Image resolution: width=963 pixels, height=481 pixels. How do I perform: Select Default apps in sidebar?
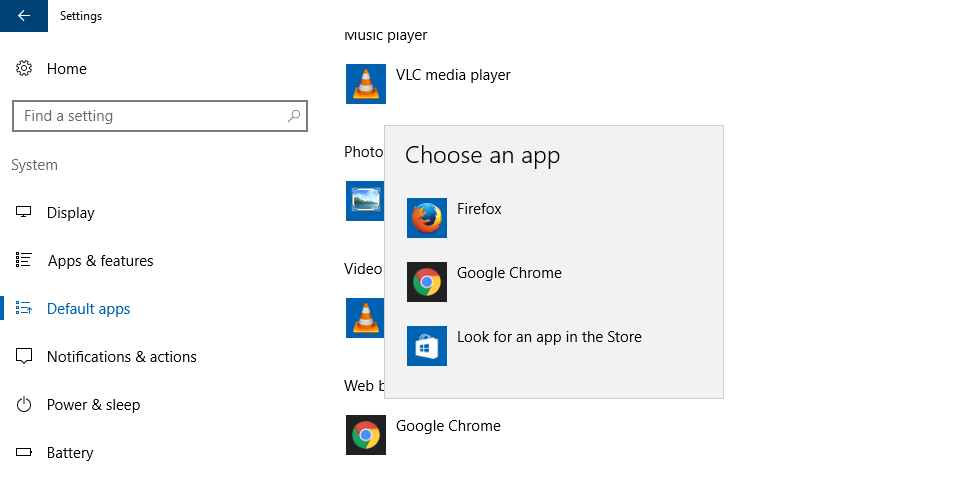[88, 309]
